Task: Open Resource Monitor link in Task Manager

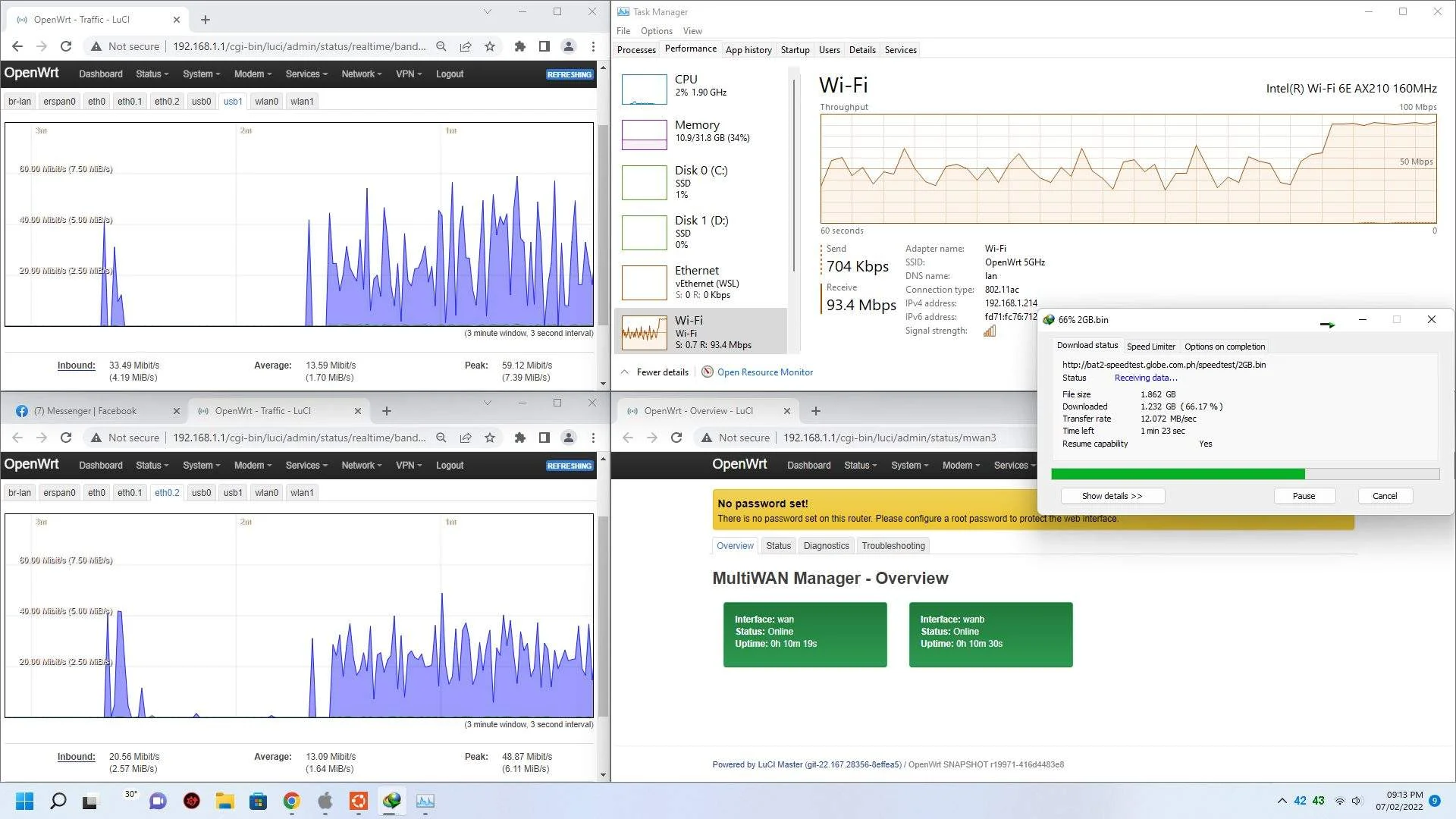Action: (x=764, y=372)
